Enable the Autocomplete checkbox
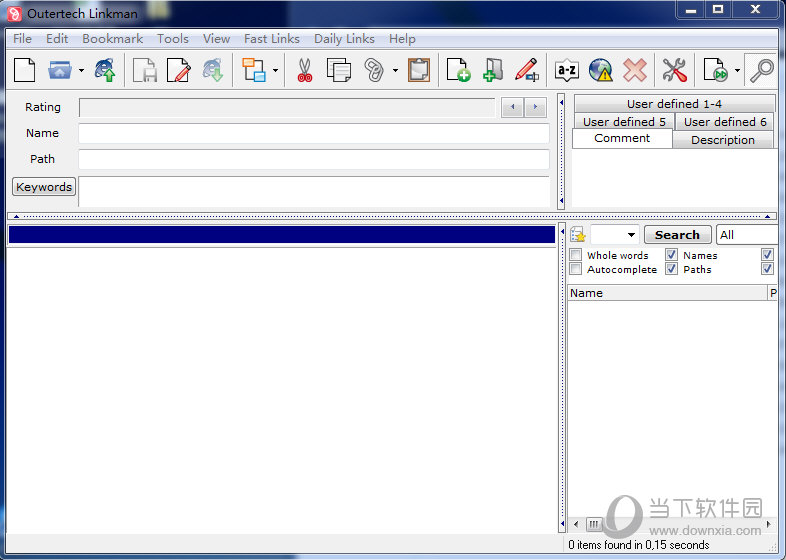 pos(576,269)
